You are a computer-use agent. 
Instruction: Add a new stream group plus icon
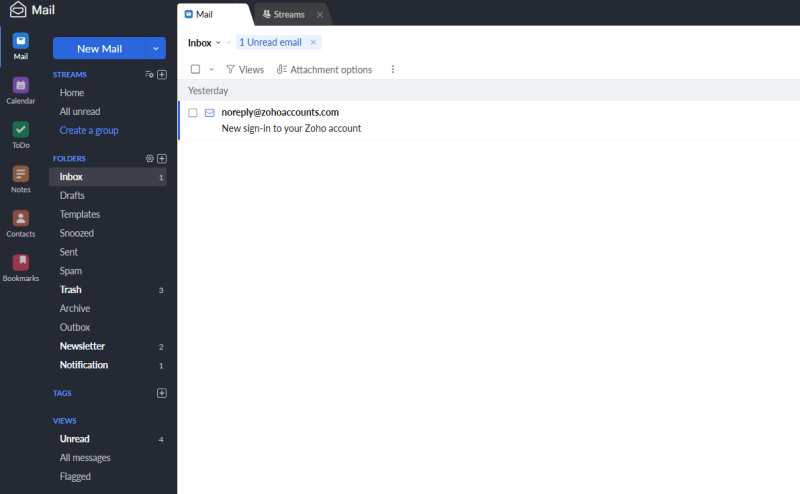[x=162, y=75]
